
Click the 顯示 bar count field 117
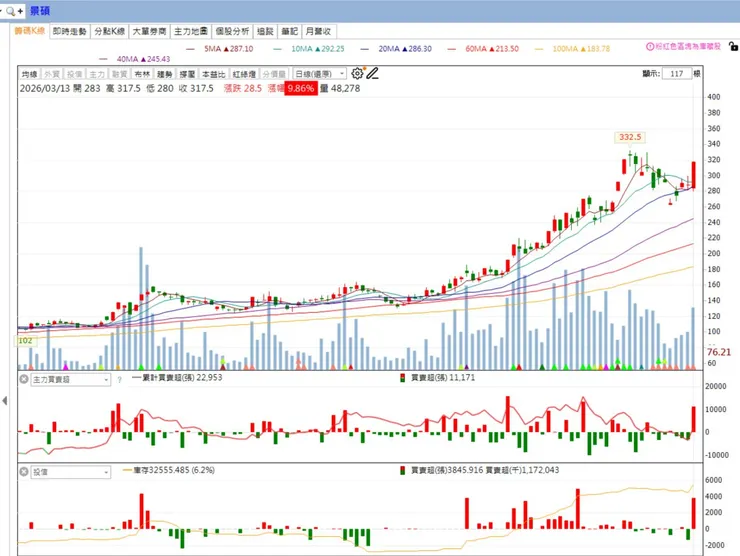pos(677,74)
